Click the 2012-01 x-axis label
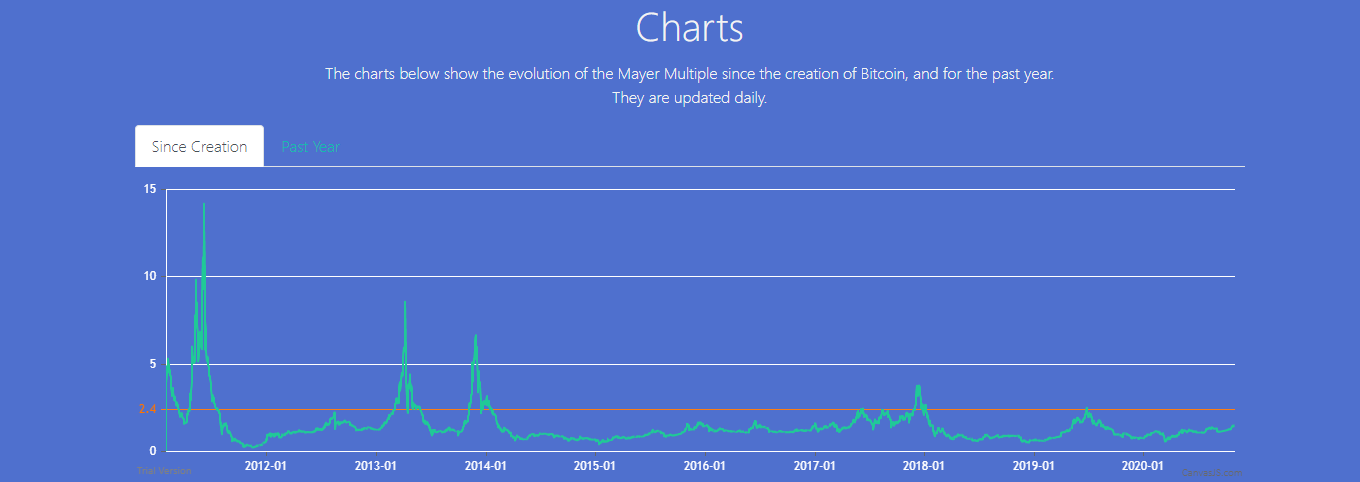Image resolution: width=1360 pixels, height=482 pixels. point(266,466)
